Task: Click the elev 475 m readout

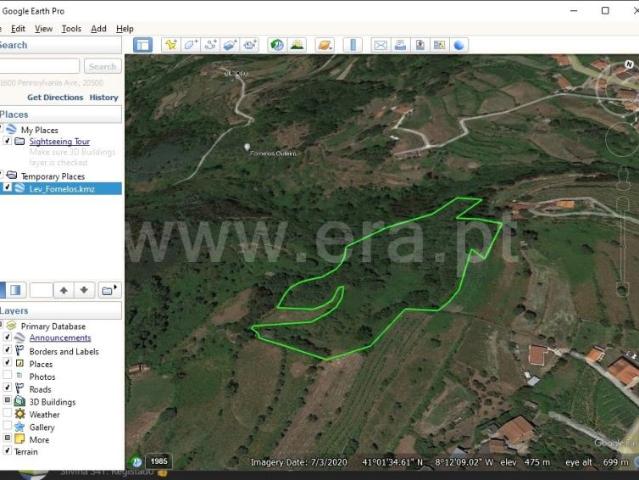Action: [525, 462]
